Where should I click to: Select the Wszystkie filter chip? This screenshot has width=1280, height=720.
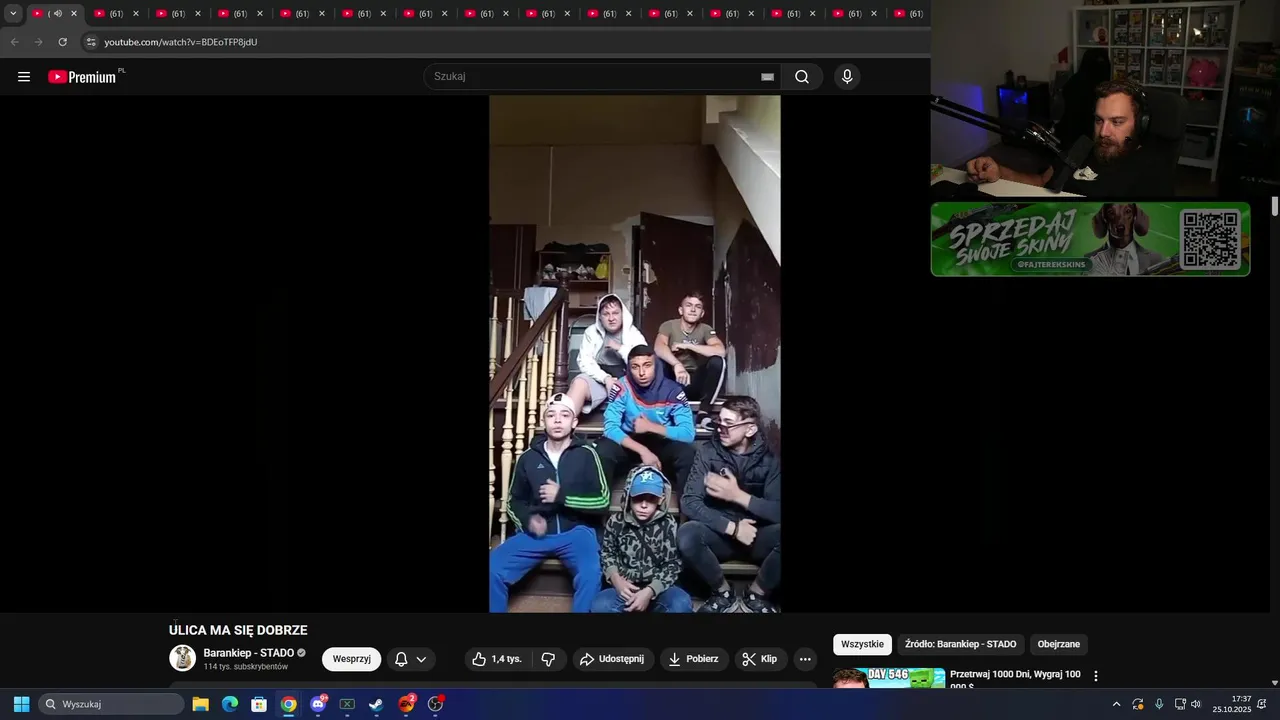pos(862,644)
